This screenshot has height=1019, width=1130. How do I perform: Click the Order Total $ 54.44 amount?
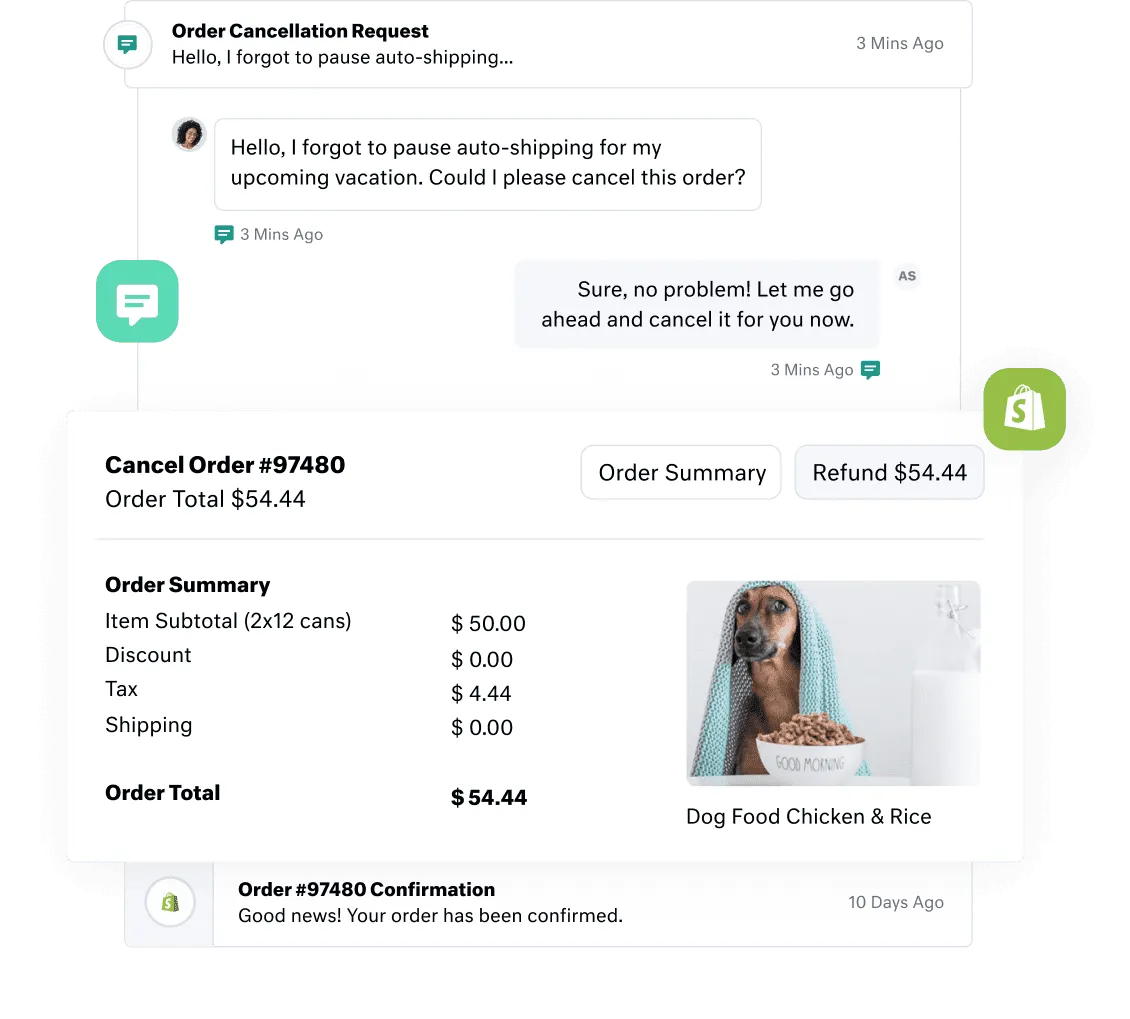(x=489, y=797)
